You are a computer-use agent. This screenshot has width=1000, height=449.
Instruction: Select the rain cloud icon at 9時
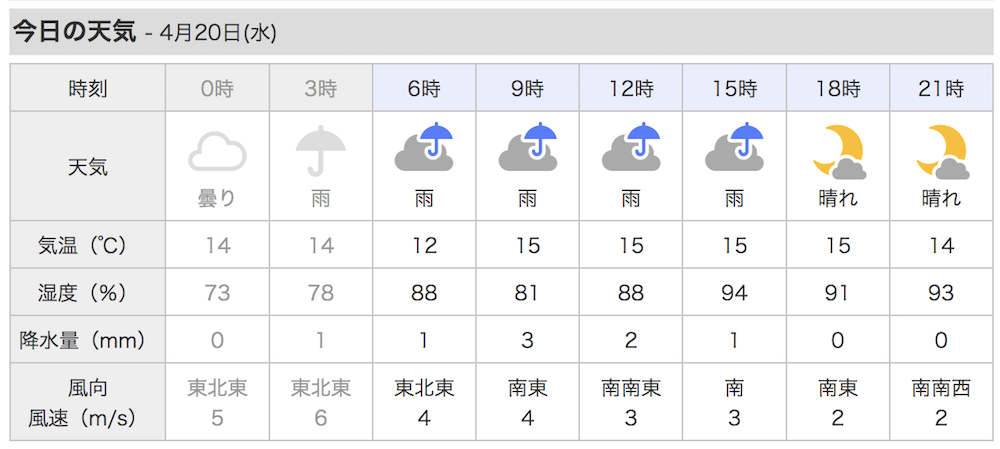(527, 147)
